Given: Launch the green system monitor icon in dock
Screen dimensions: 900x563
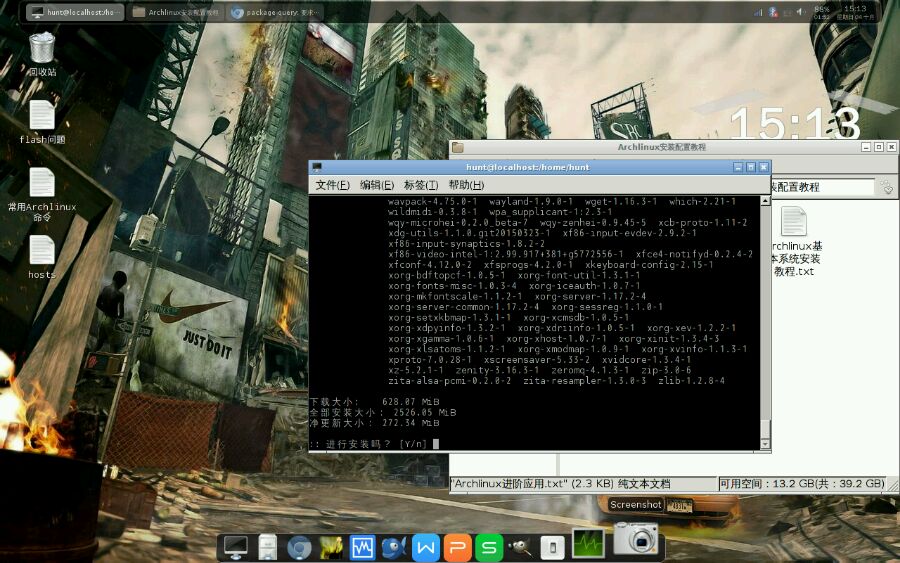Looking at the screenshot, I should 588,543.
